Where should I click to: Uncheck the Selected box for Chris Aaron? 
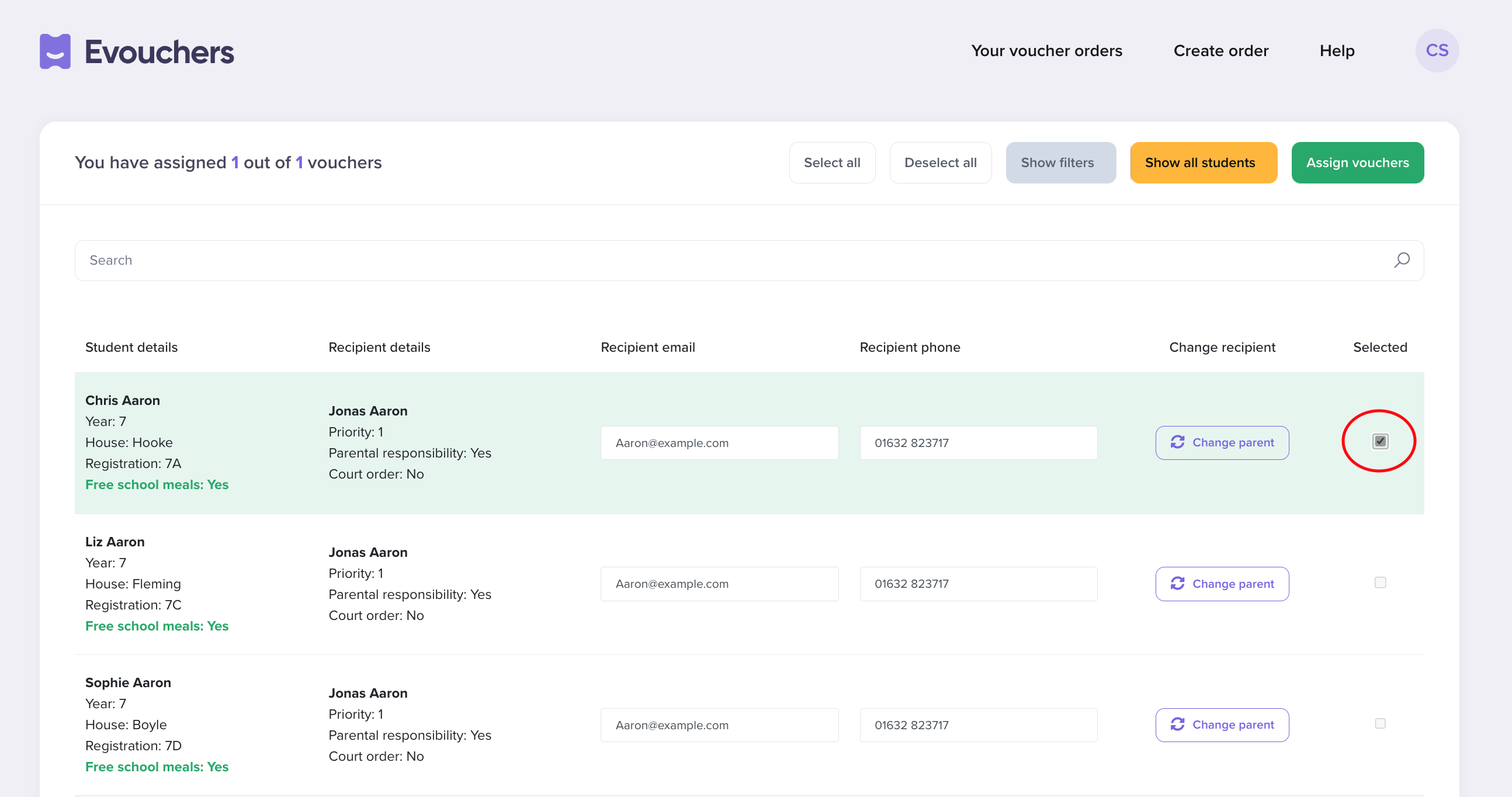coord(1380,441)
